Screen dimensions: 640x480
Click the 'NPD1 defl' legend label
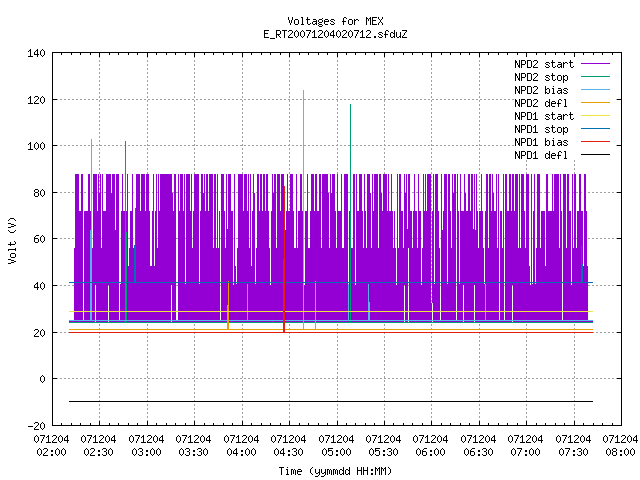[541, 156]
